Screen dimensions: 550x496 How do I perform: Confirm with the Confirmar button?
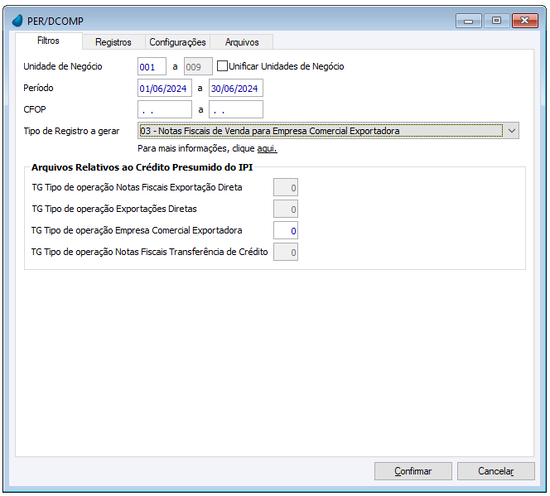413,471
